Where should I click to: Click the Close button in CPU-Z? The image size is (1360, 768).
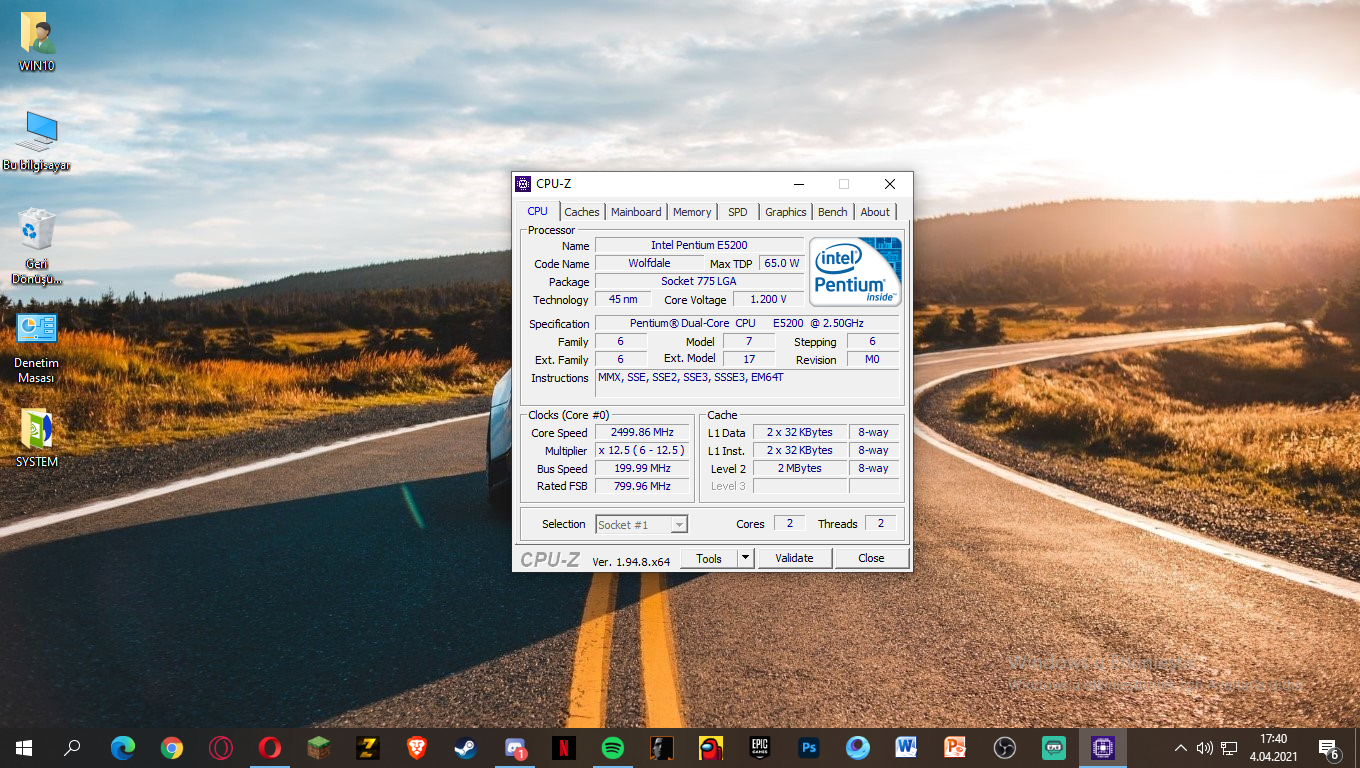pyautogui.click(x=871, y=558)
